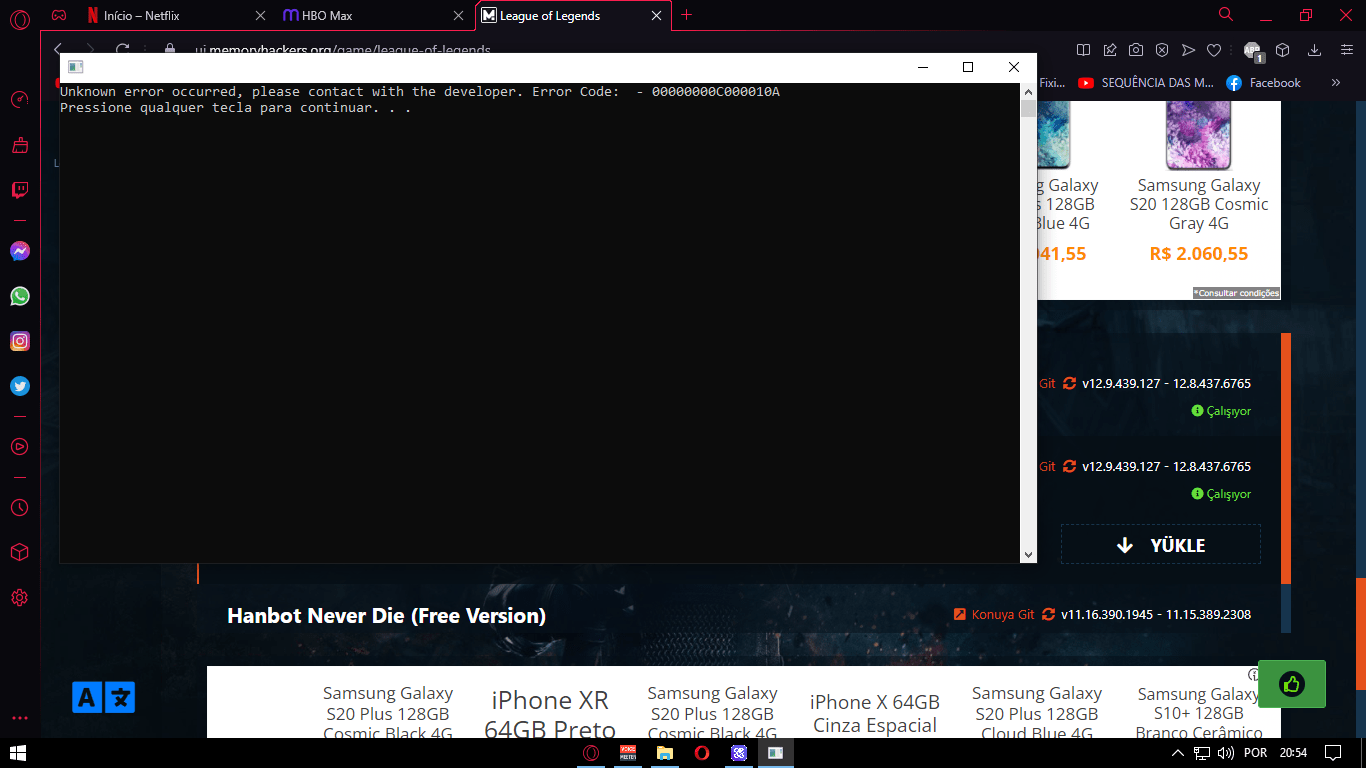
Task: Click the console window scroll-down arrow
Action: pos(1028,554)
